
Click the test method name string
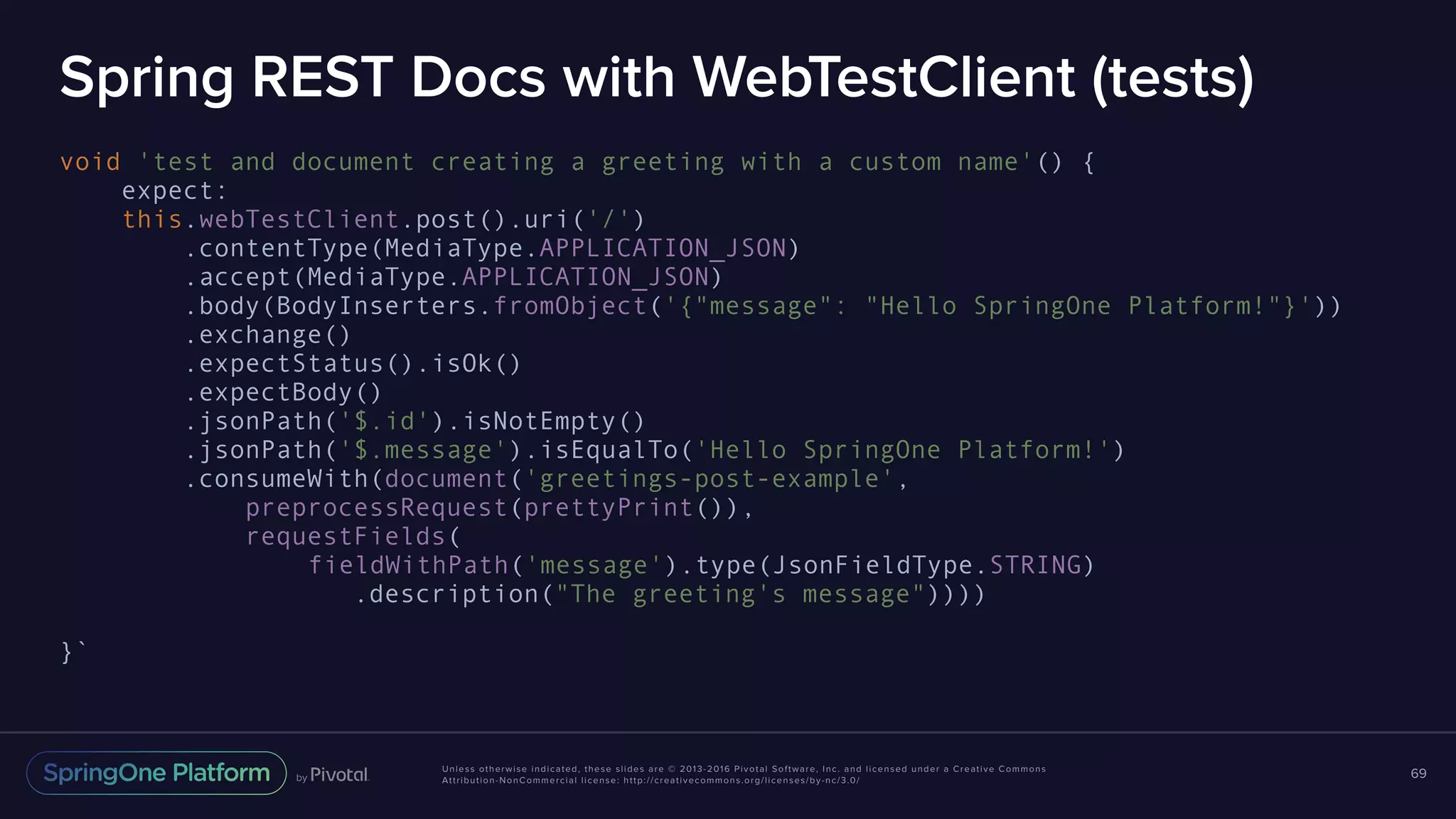(585, 162)
